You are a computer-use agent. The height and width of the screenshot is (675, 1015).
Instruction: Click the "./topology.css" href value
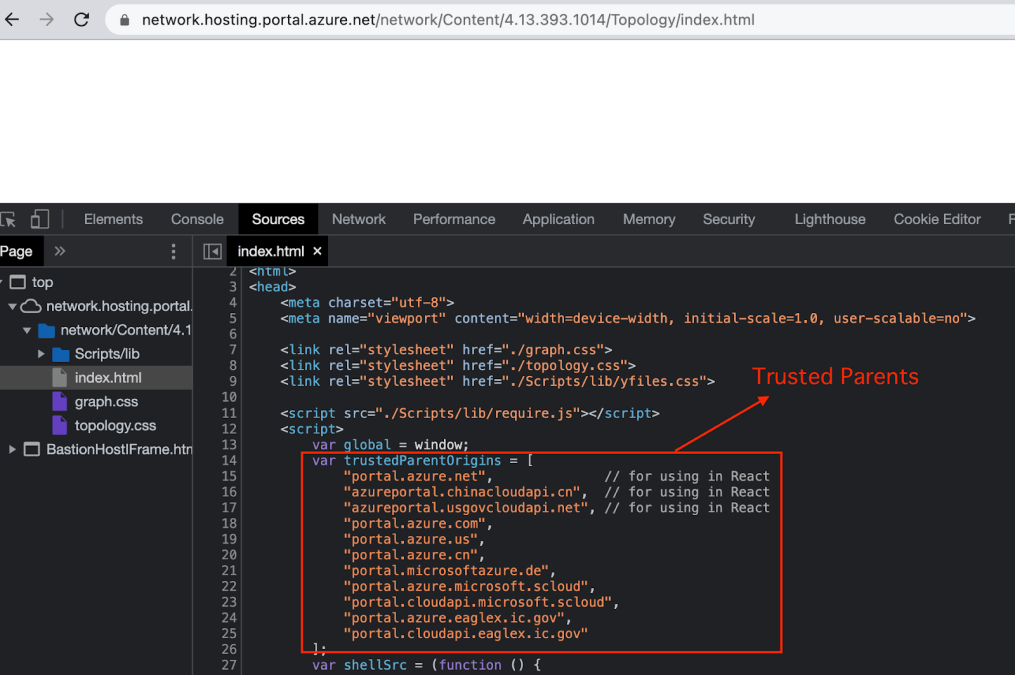564,366
